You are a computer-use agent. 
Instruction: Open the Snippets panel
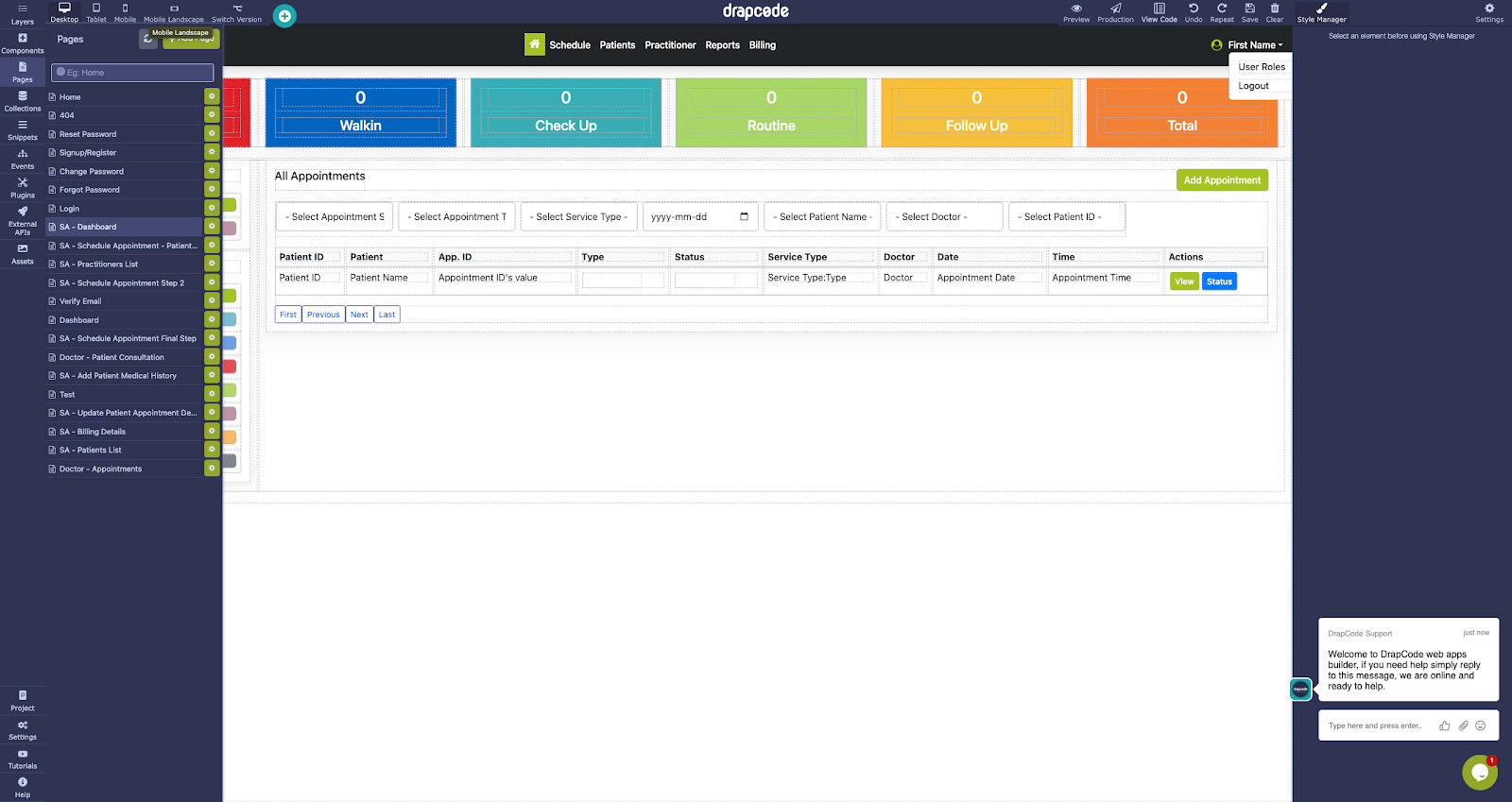pyautogui.click(x=22, y=130)
